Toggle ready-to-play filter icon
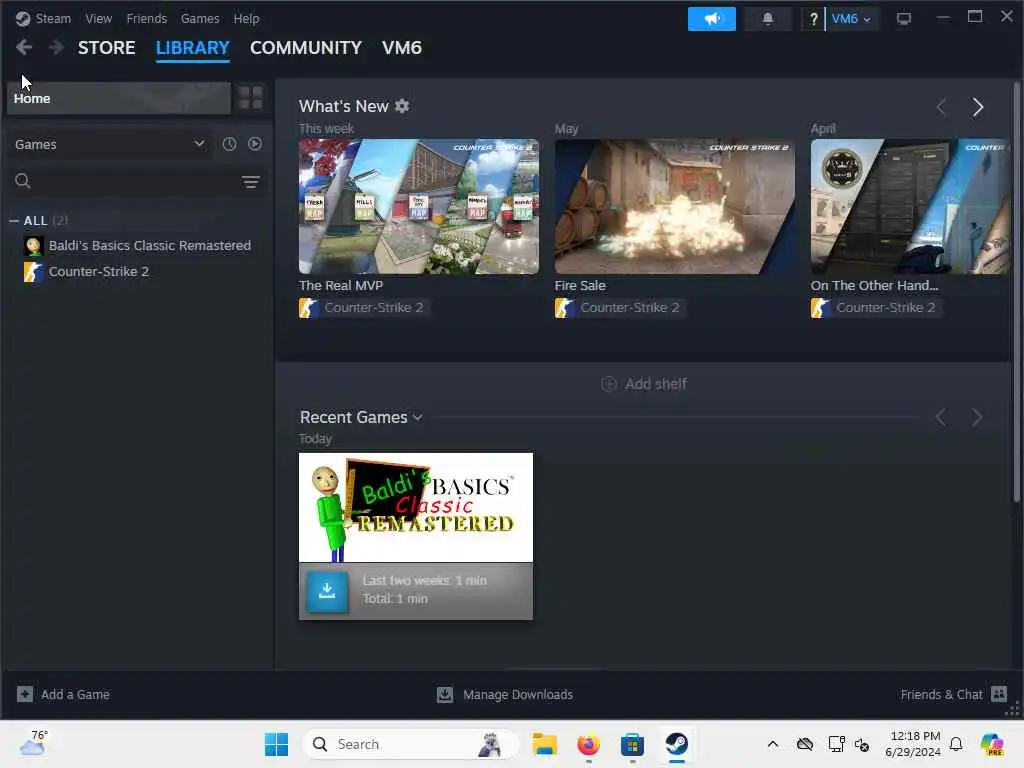Viewport: 1024px width, 768px height. (255, 144)
